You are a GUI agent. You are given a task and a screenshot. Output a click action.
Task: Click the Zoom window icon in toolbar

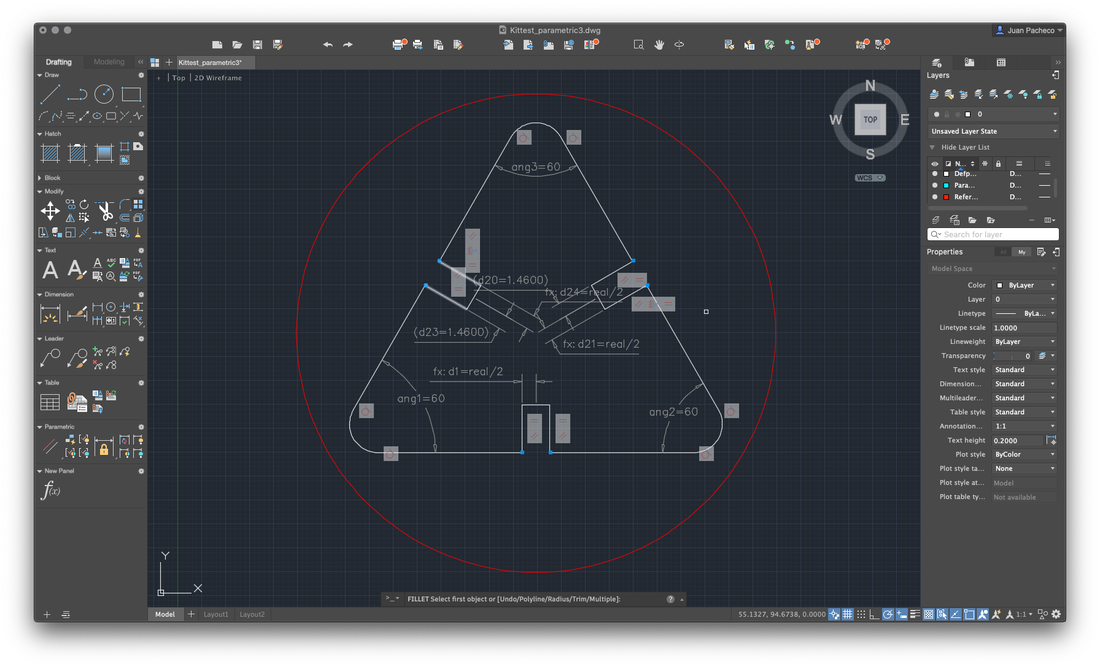click(x=638, y=45)
